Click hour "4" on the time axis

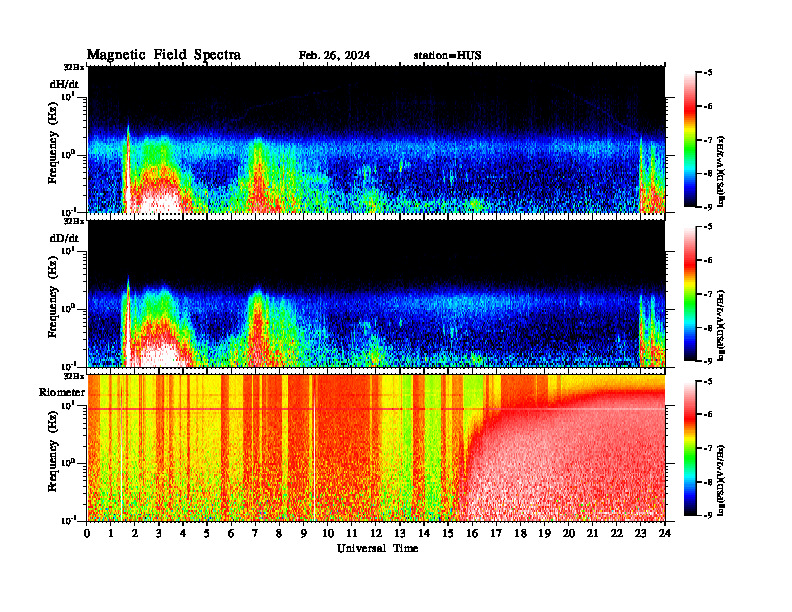(x=183, y=534)
